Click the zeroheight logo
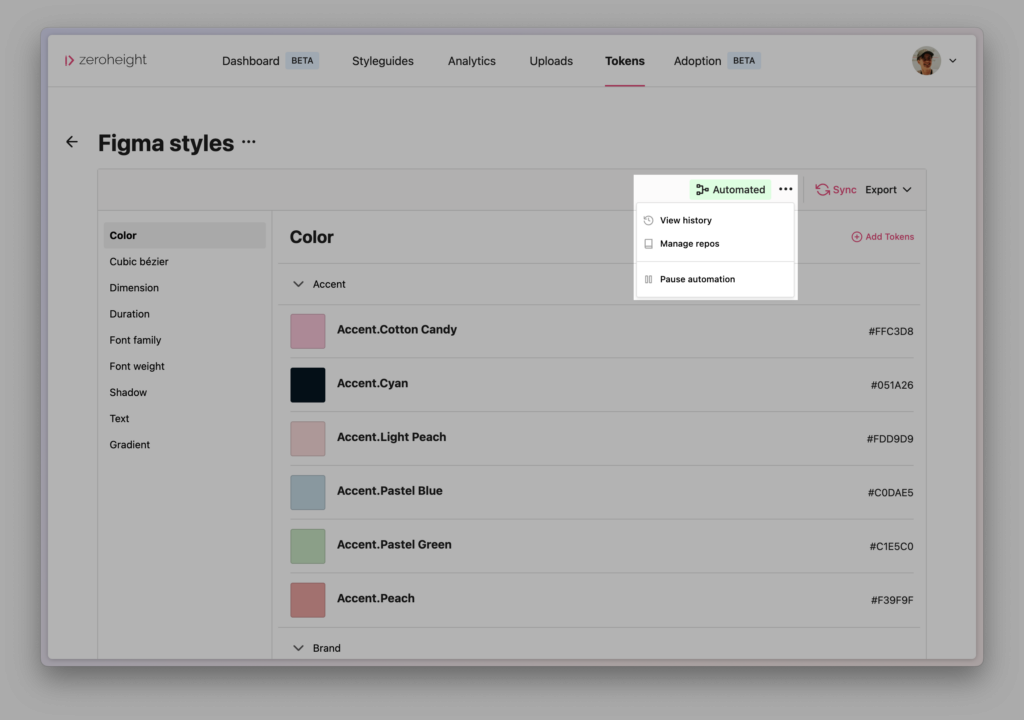The image size is (1024, 720). tap(105, 60)
